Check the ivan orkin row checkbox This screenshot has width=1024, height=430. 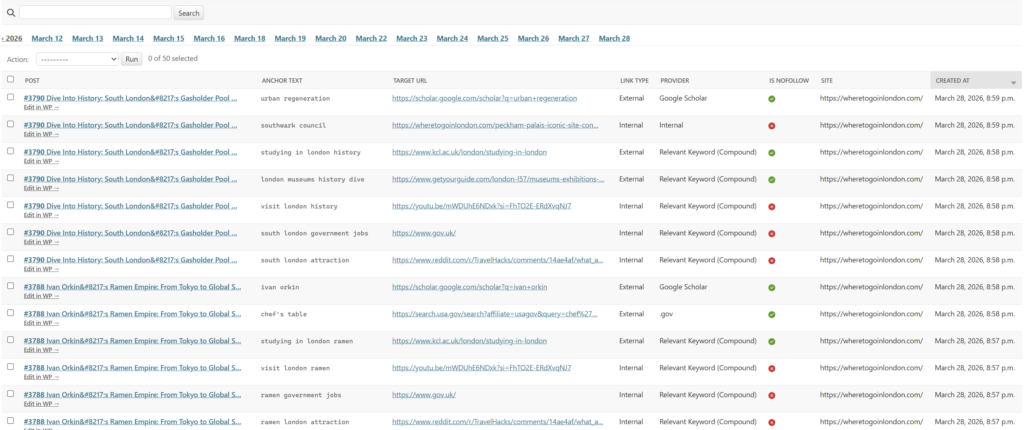tap(10, 286)
